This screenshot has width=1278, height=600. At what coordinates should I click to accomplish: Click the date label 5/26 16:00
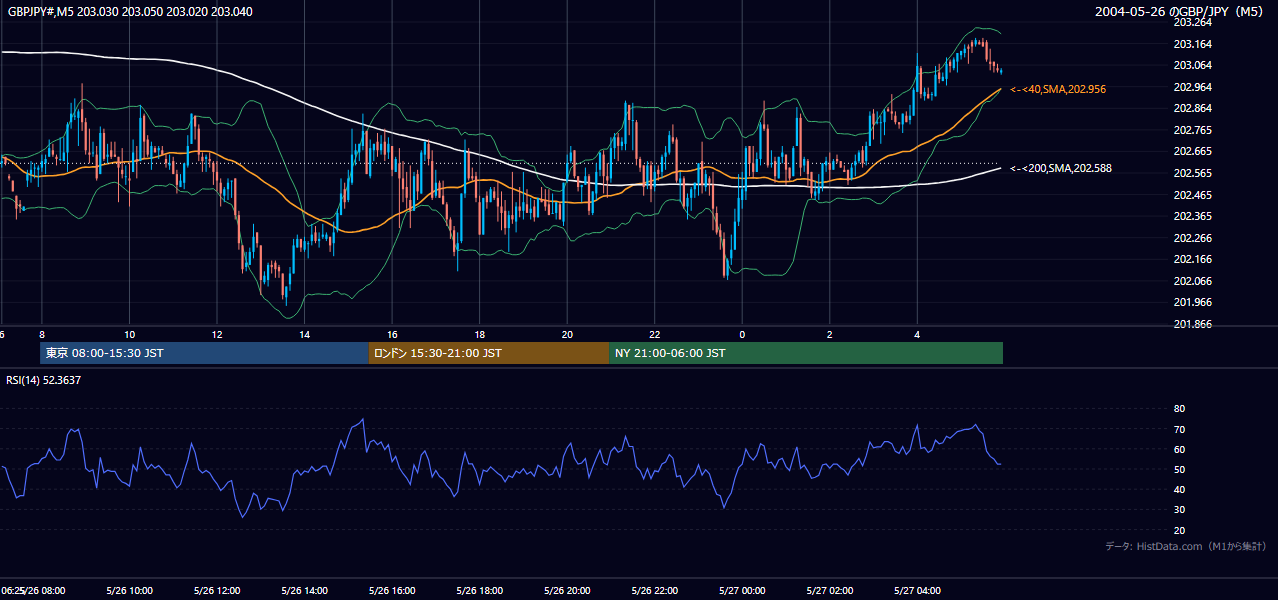(x=393, y=591)
